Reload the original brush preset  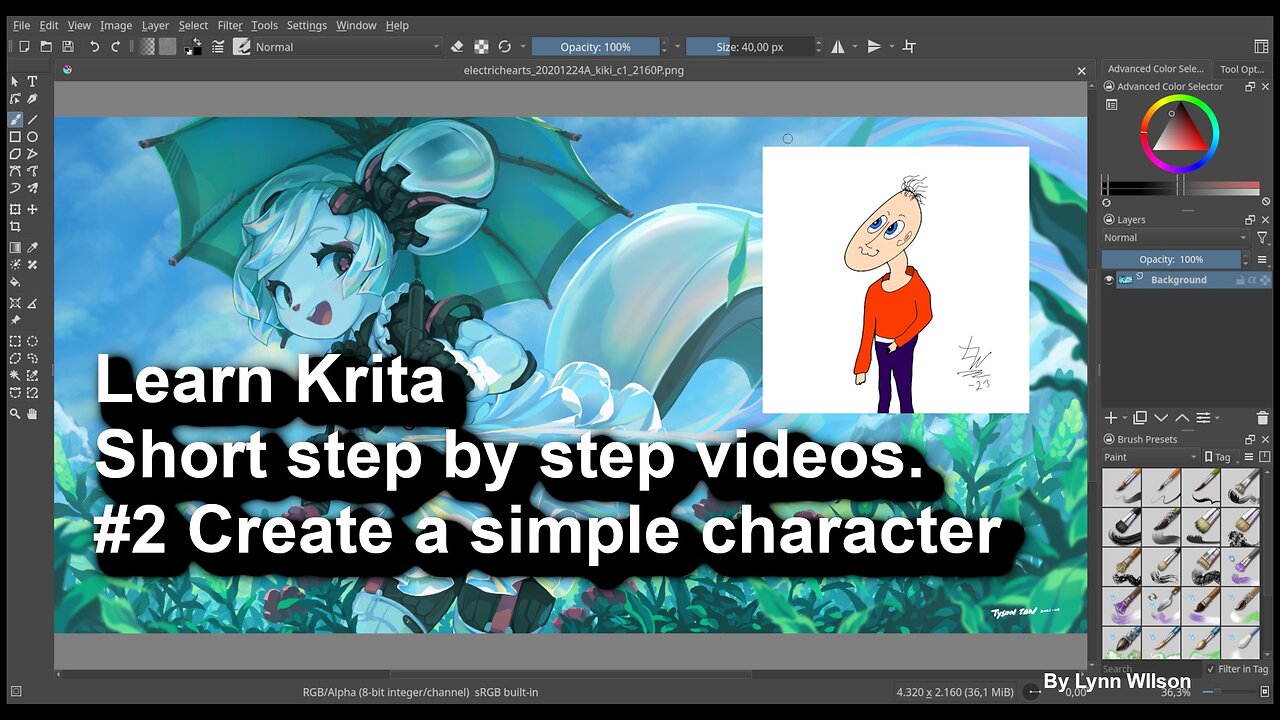point(505,46)
